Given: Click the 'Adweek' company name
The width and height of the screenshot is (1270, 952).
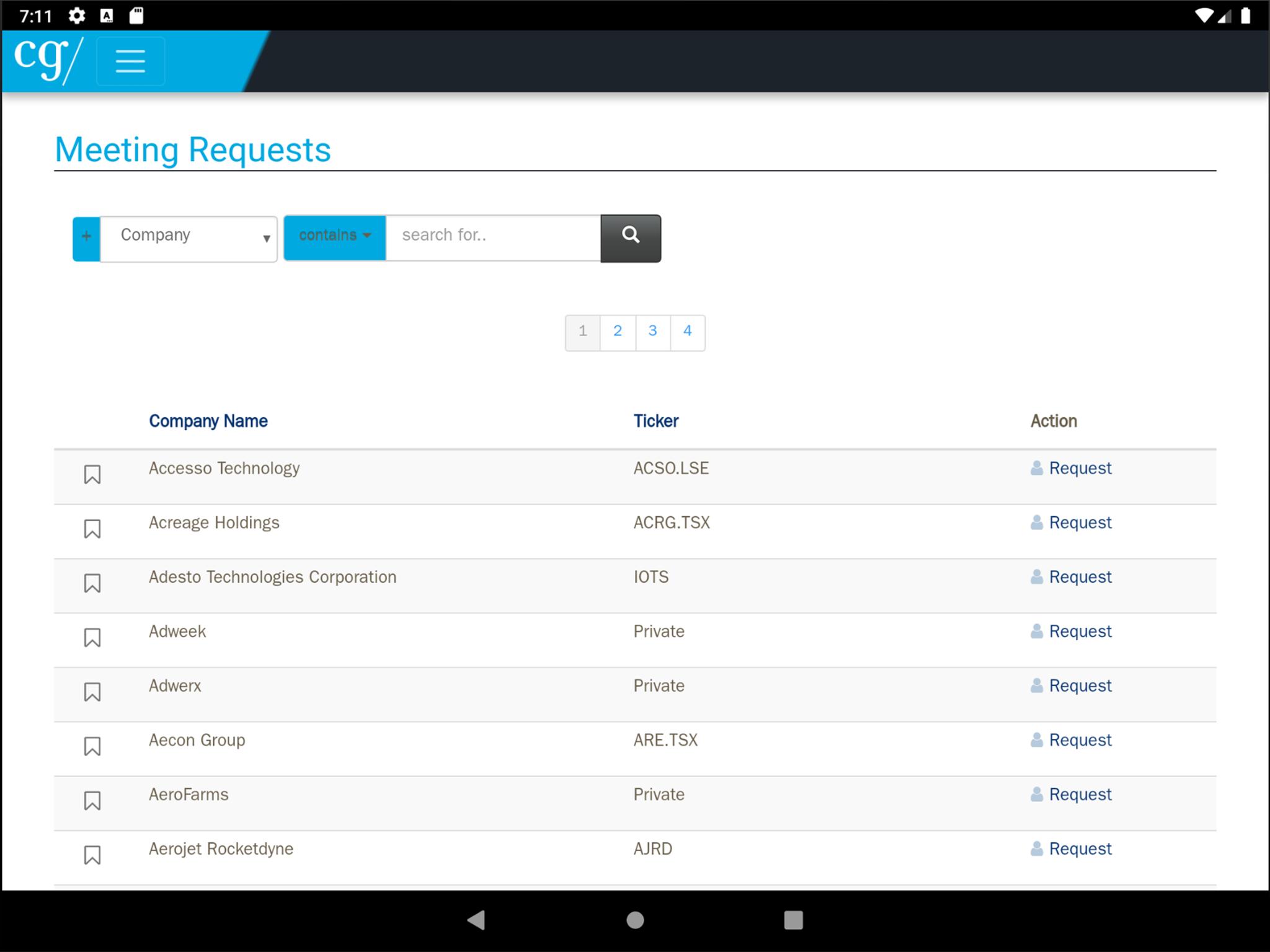Looking at the screenshot, I should (x=177, y=632).
